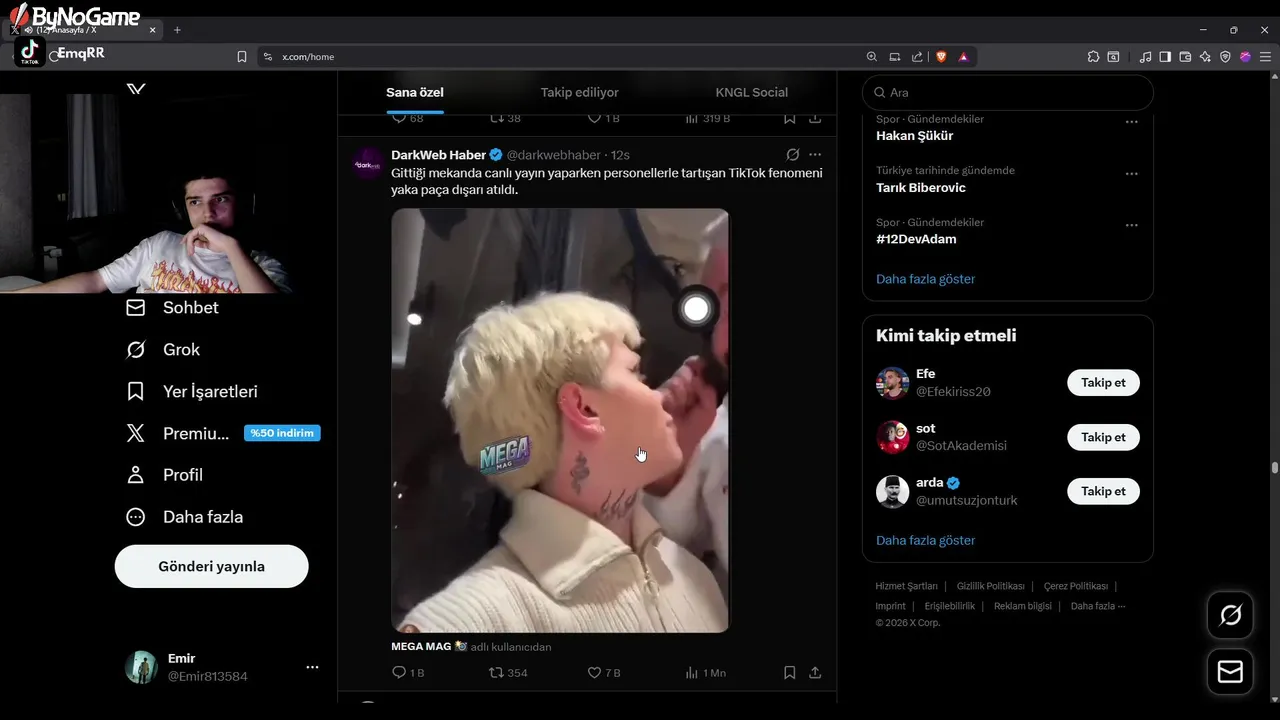Open more options on DarkWeb Haber post

coord(815,155)
